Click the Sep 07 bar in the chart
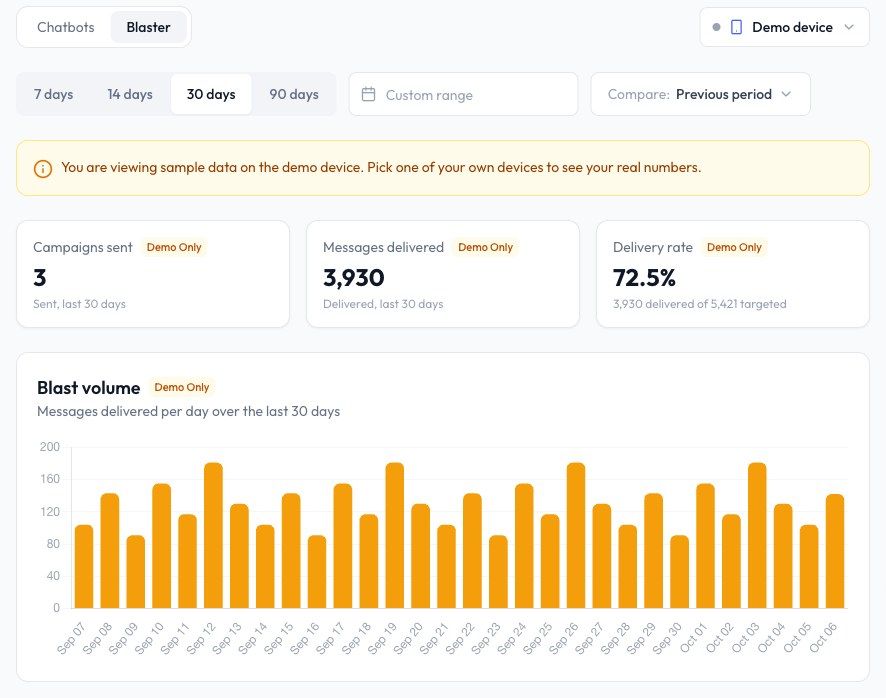This screenshot has height=698, width=886. [x=84, y=567]
